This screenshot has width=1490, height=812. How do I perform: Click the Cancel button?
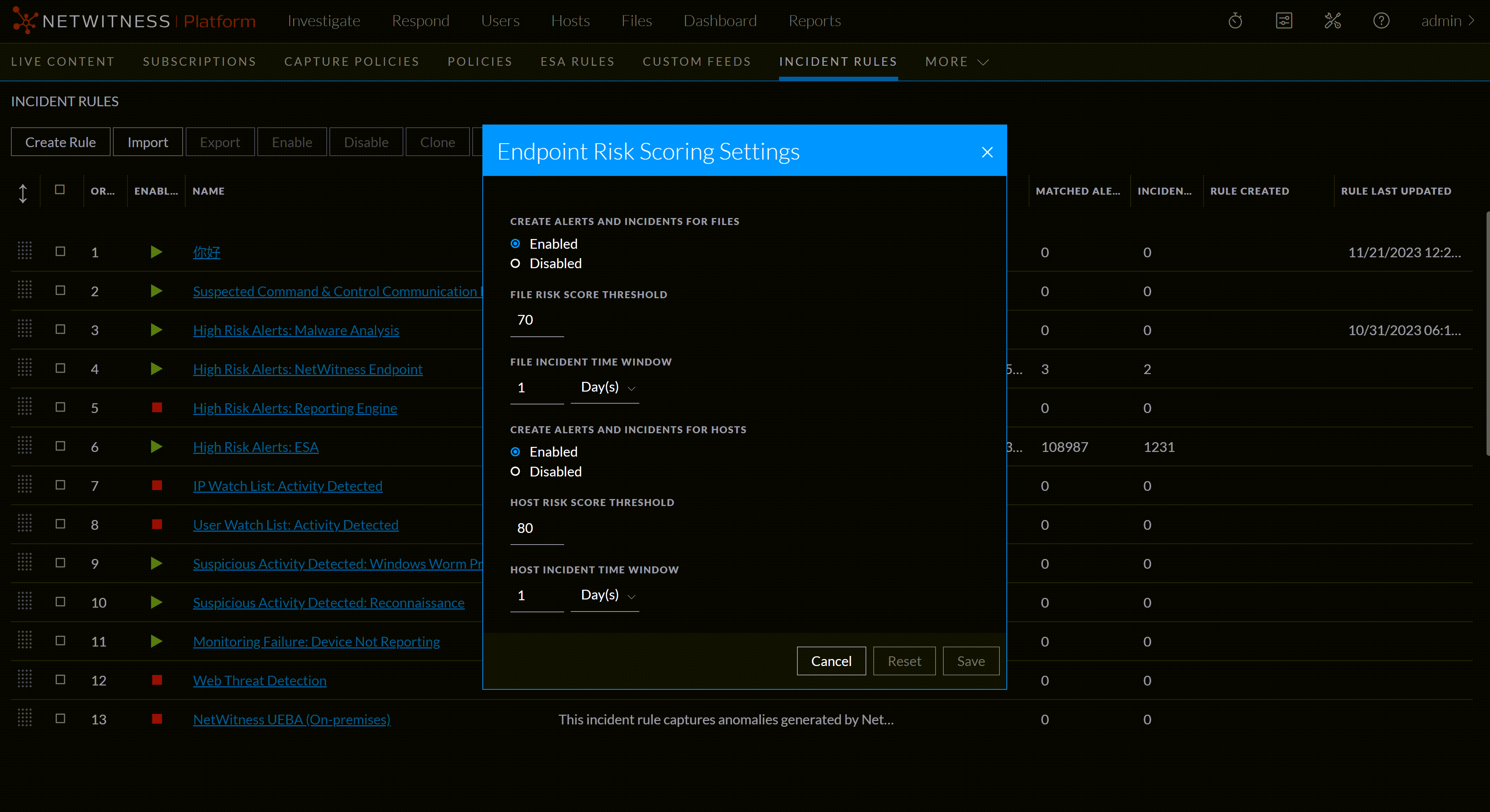[x=830, y=661]
